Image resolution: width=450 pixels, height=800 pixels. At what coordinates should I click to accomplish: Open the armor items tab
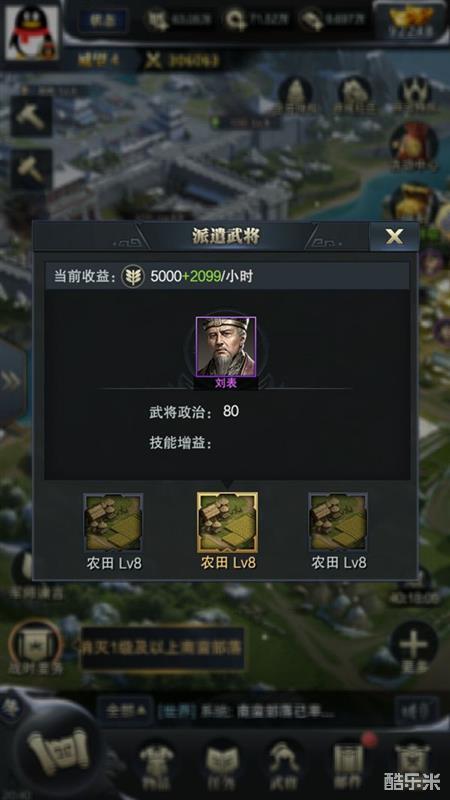(x=157, y=763)
